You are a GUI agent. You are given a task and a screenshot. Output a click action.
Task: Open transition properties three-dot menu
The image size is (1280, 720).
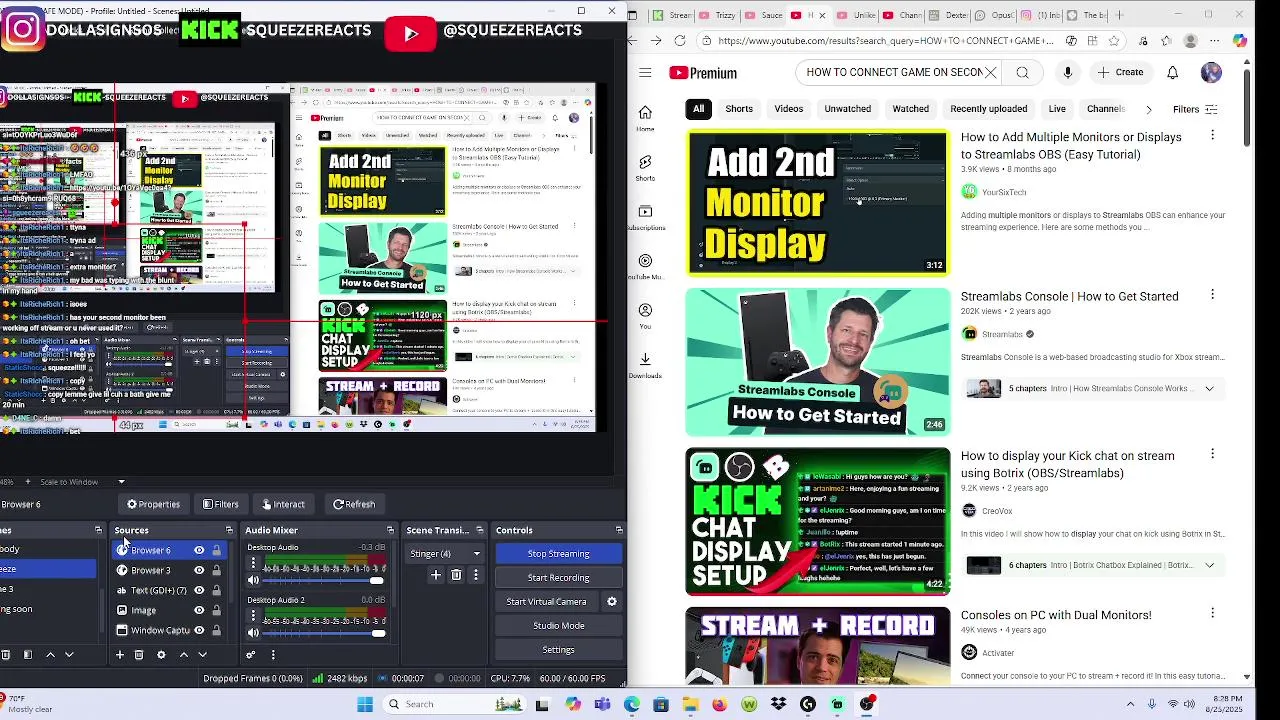[476, 575]
